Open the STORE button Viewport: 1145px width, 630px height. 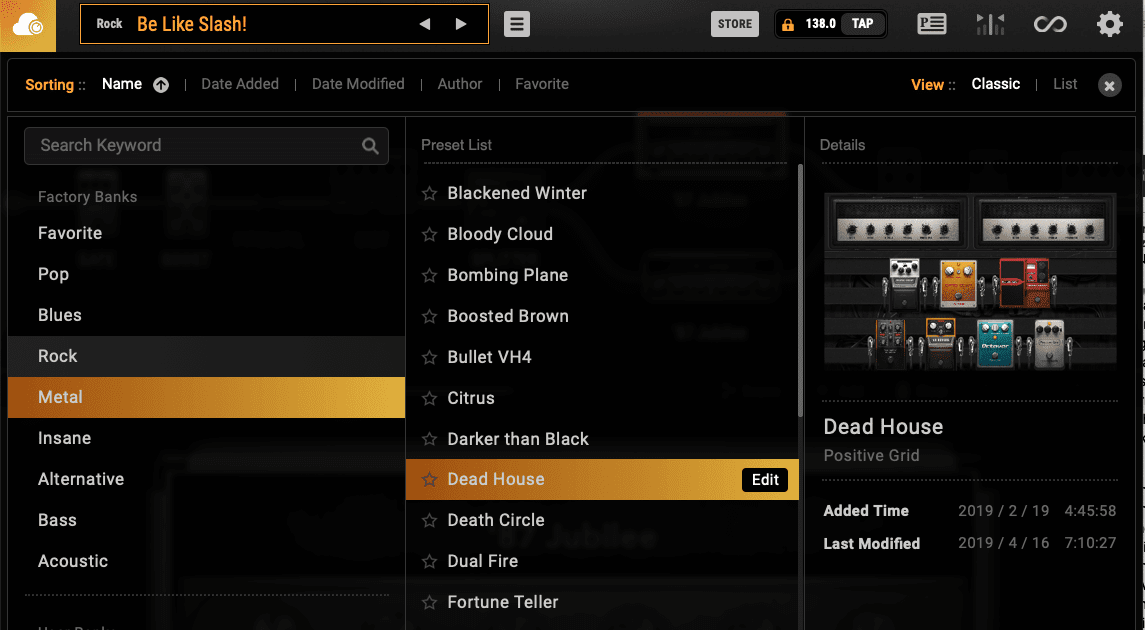click(735, 24)
